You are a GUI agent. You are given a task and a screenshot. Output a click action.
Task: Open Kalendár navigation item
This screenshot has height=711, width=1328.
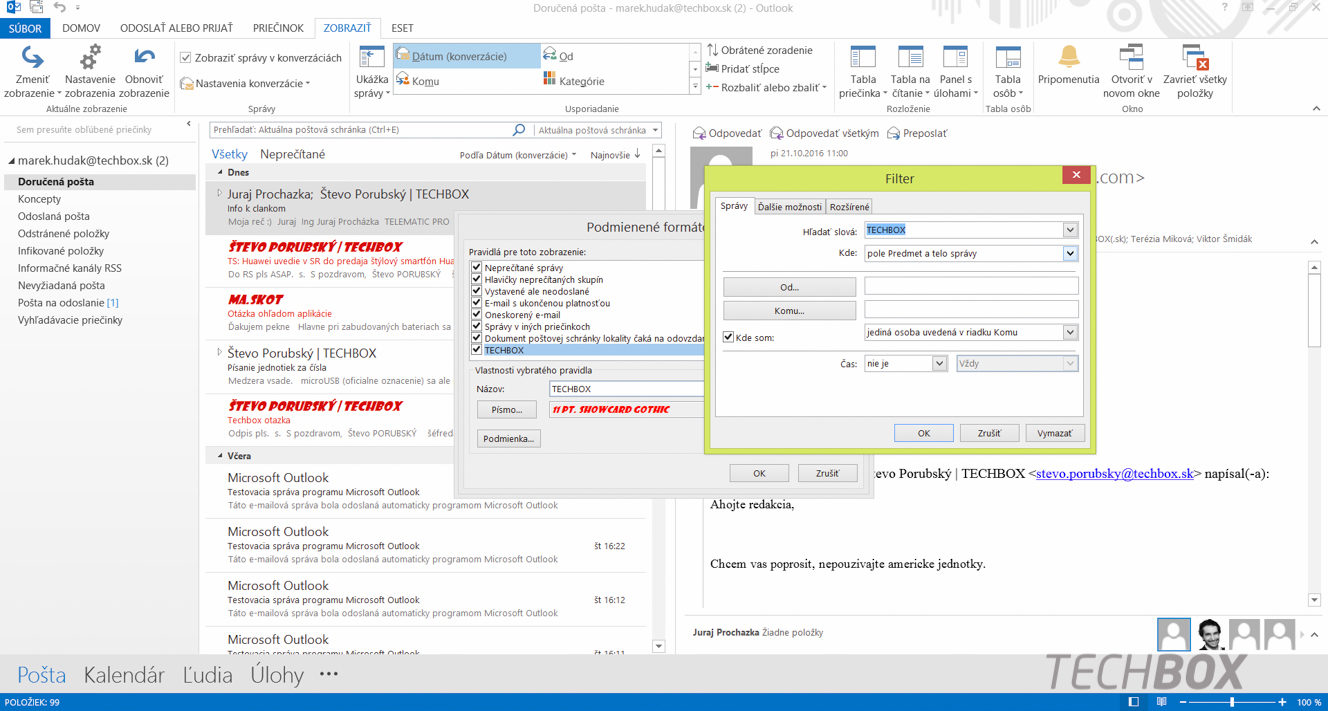[x=124, y=675]
